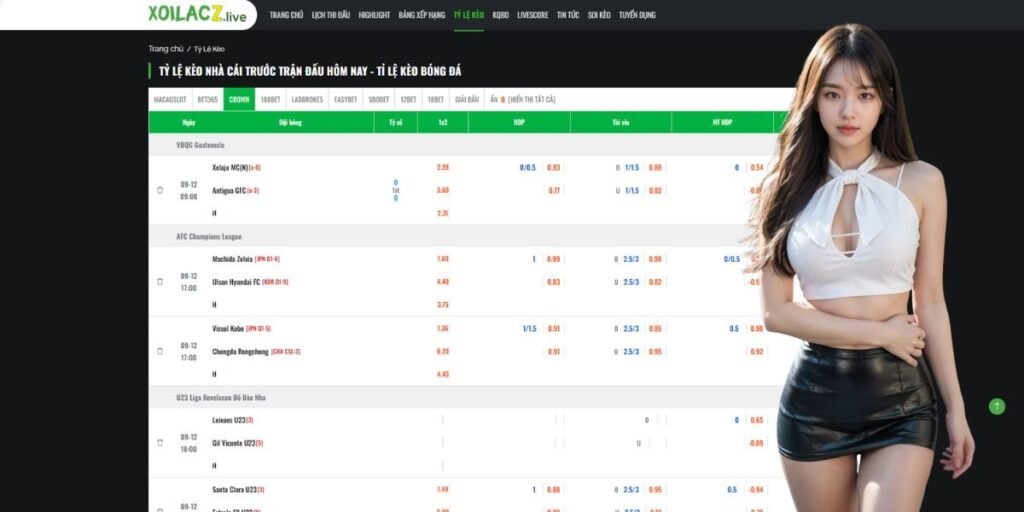Screen dimensions: 1024x512
Task: Click the XOILACZ.live logo
Action: 196,14
